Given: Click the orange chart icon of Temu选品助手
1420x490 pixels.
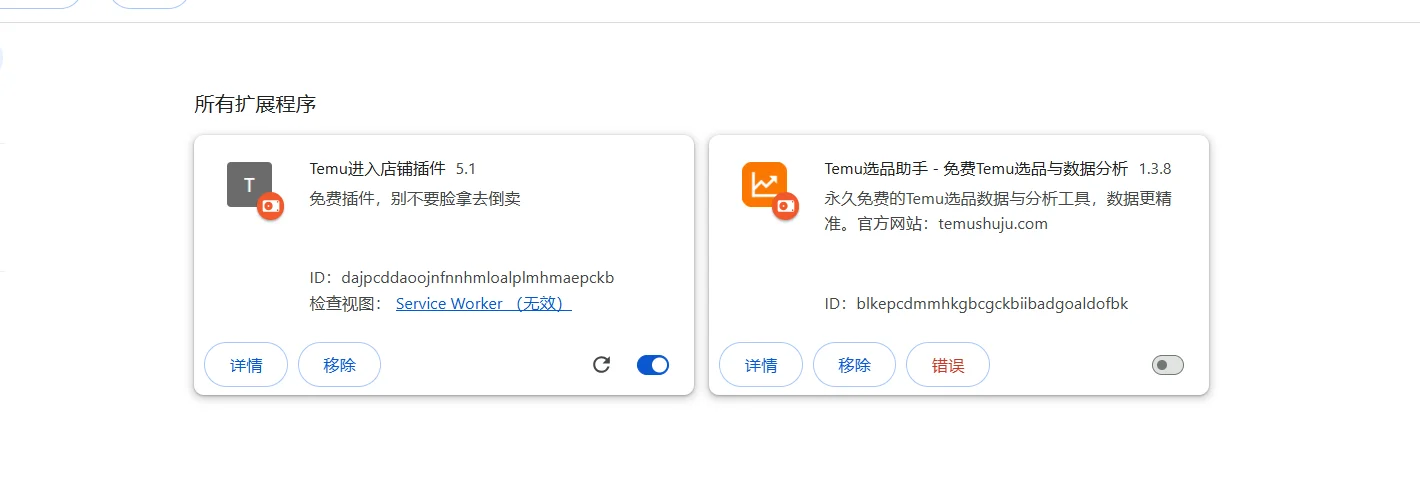Looking at the screenshot, I should 764,184.
